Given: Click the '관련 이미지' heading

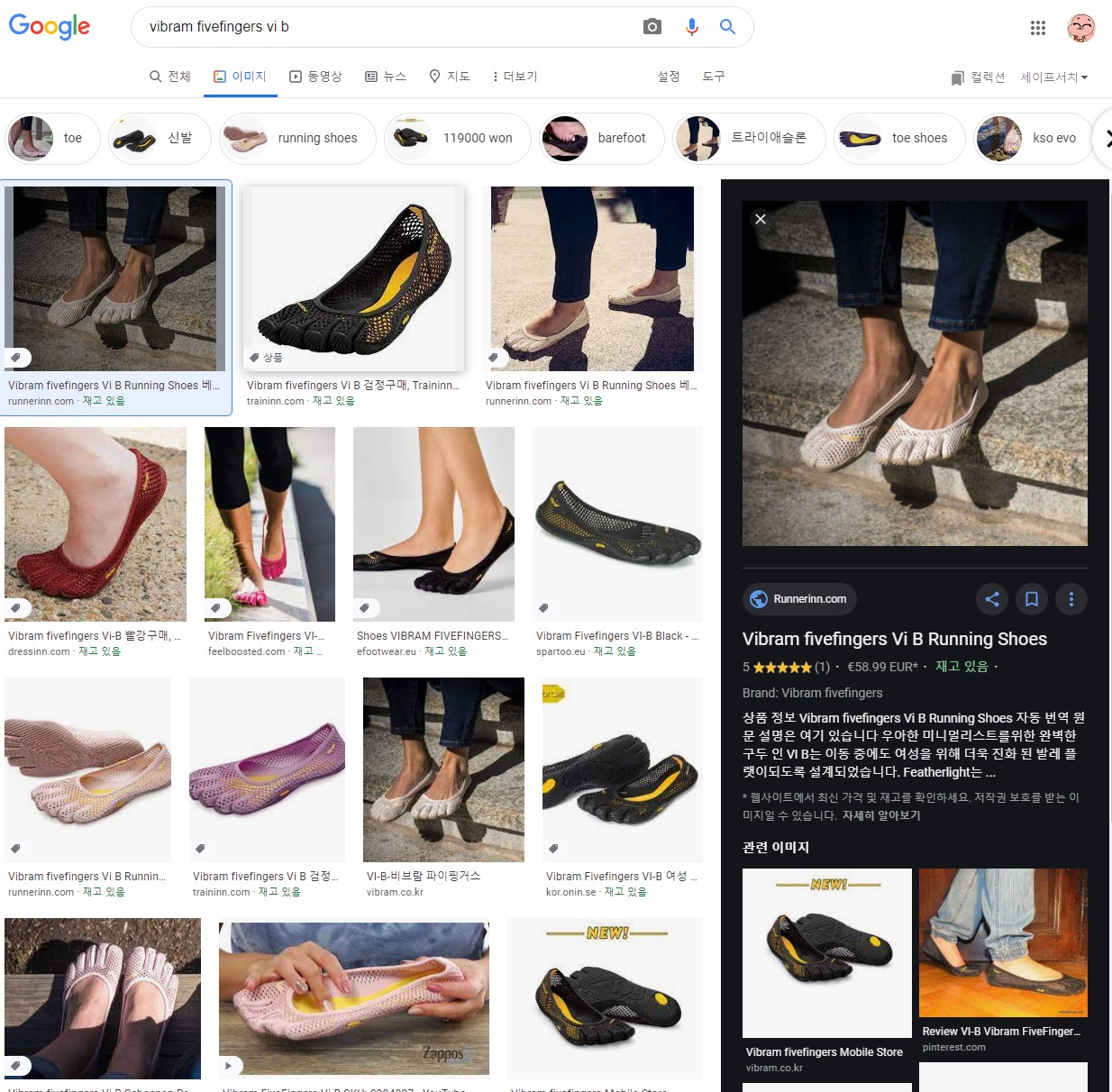Looking at the screenshot, I should pyautogui.click(x=776, y=847).
